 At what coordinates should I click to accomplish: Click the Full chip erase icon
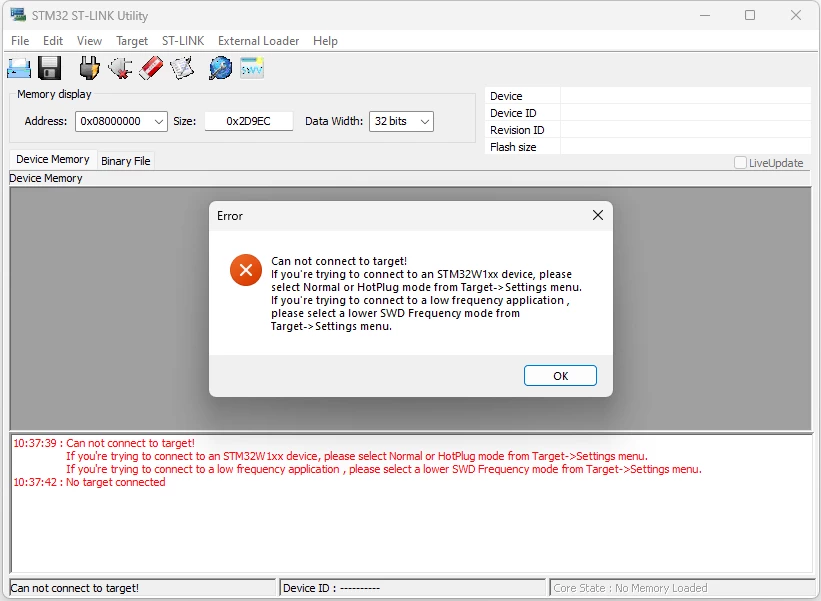(x=151, y=68)
